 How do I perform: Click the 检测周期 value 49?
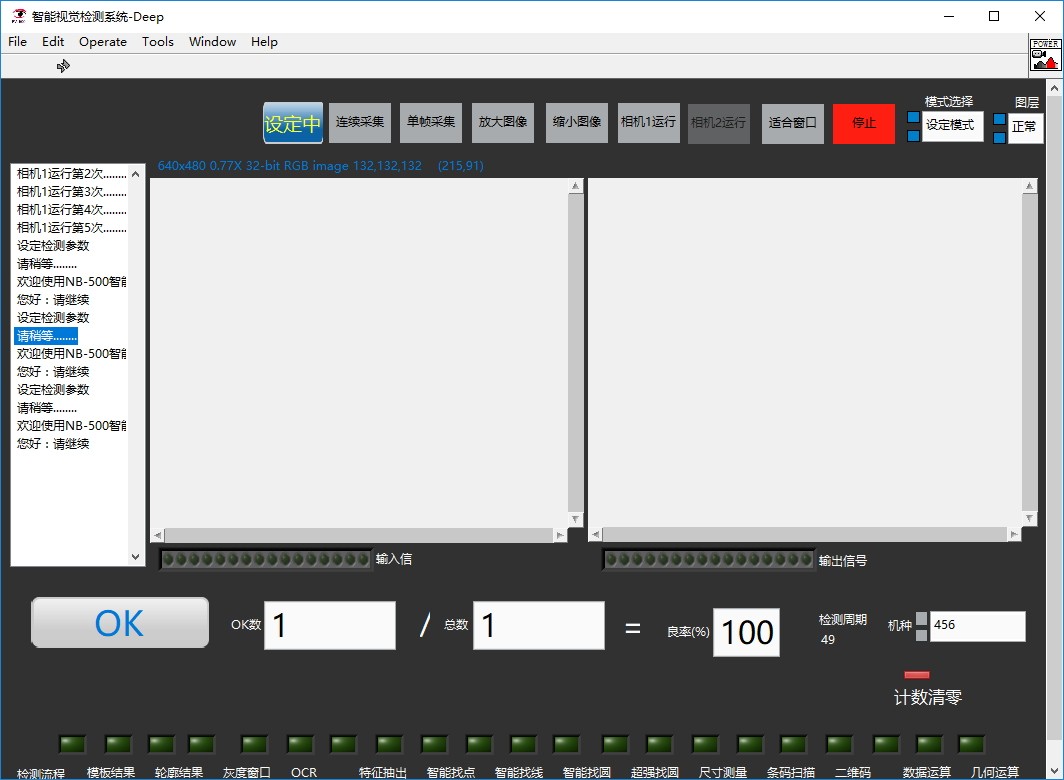click(827, 639)
